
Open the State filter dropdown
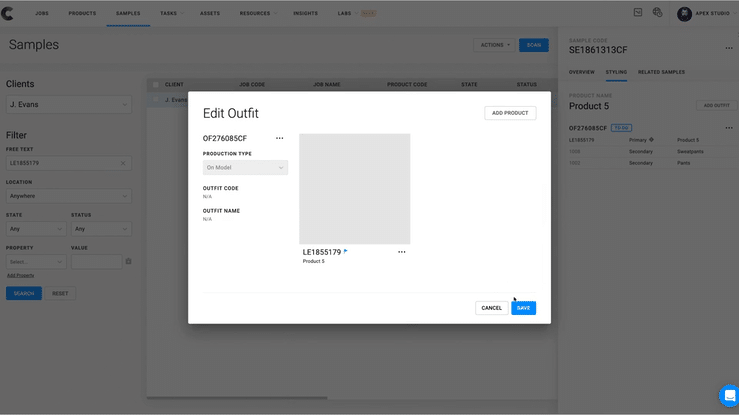pos(36,229)
